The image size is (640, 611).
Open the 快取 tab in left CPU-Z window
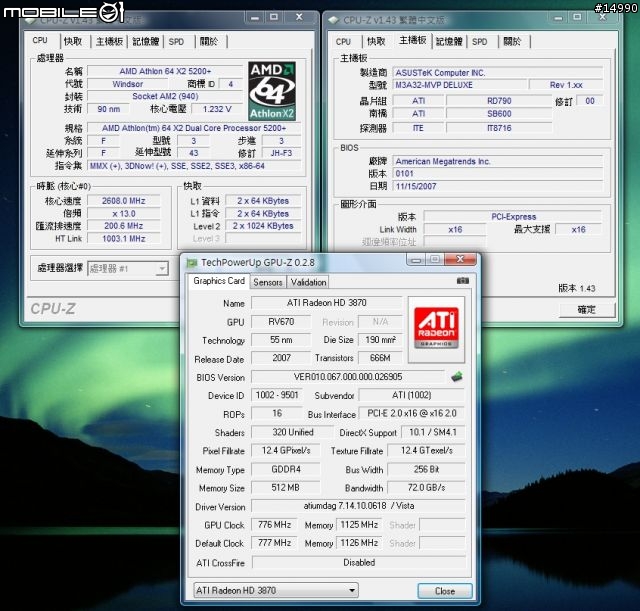click(73, 41)
